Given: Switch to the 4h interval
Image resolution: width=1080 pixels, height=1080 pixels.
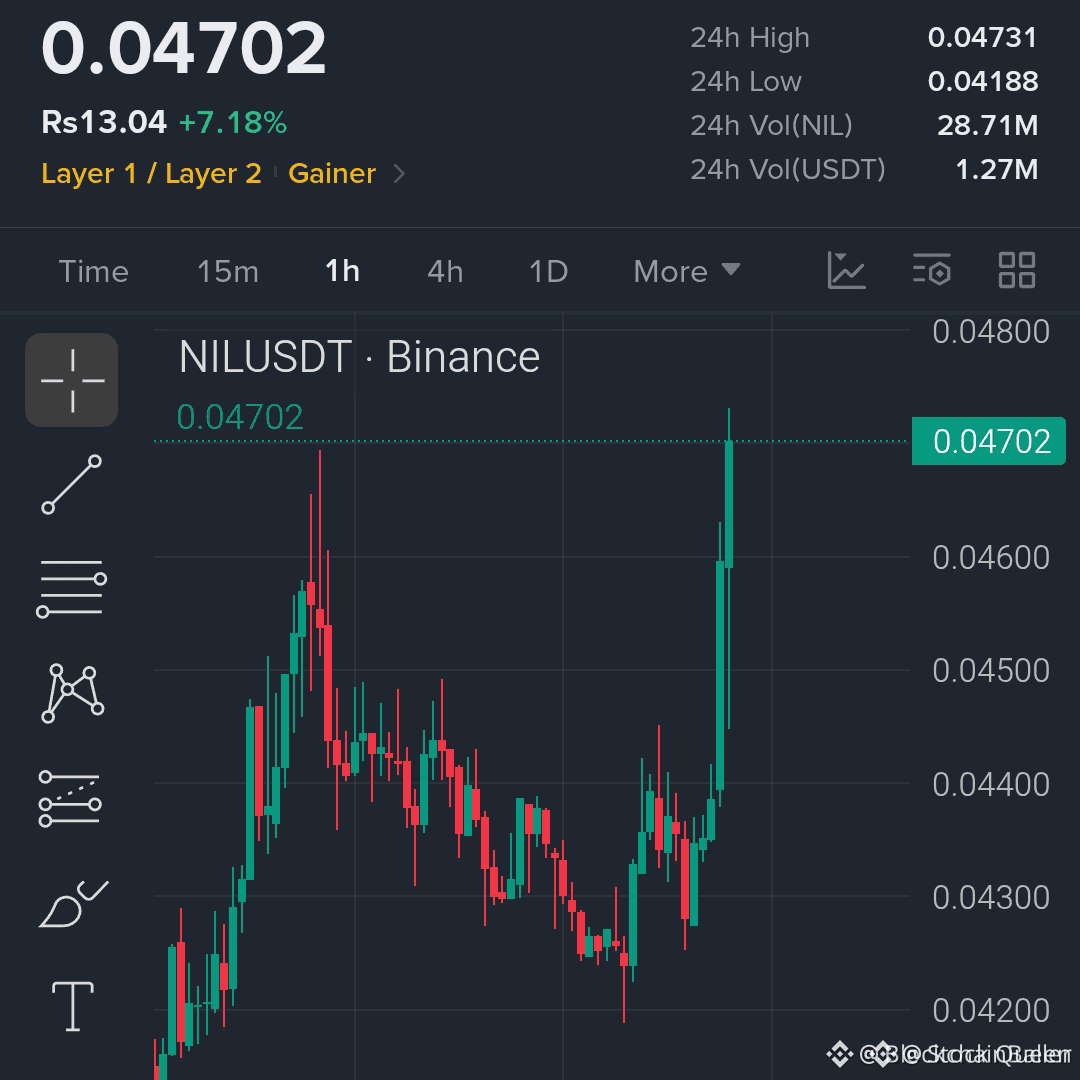Looking at the screenshot, I should (x=445, y=271).
